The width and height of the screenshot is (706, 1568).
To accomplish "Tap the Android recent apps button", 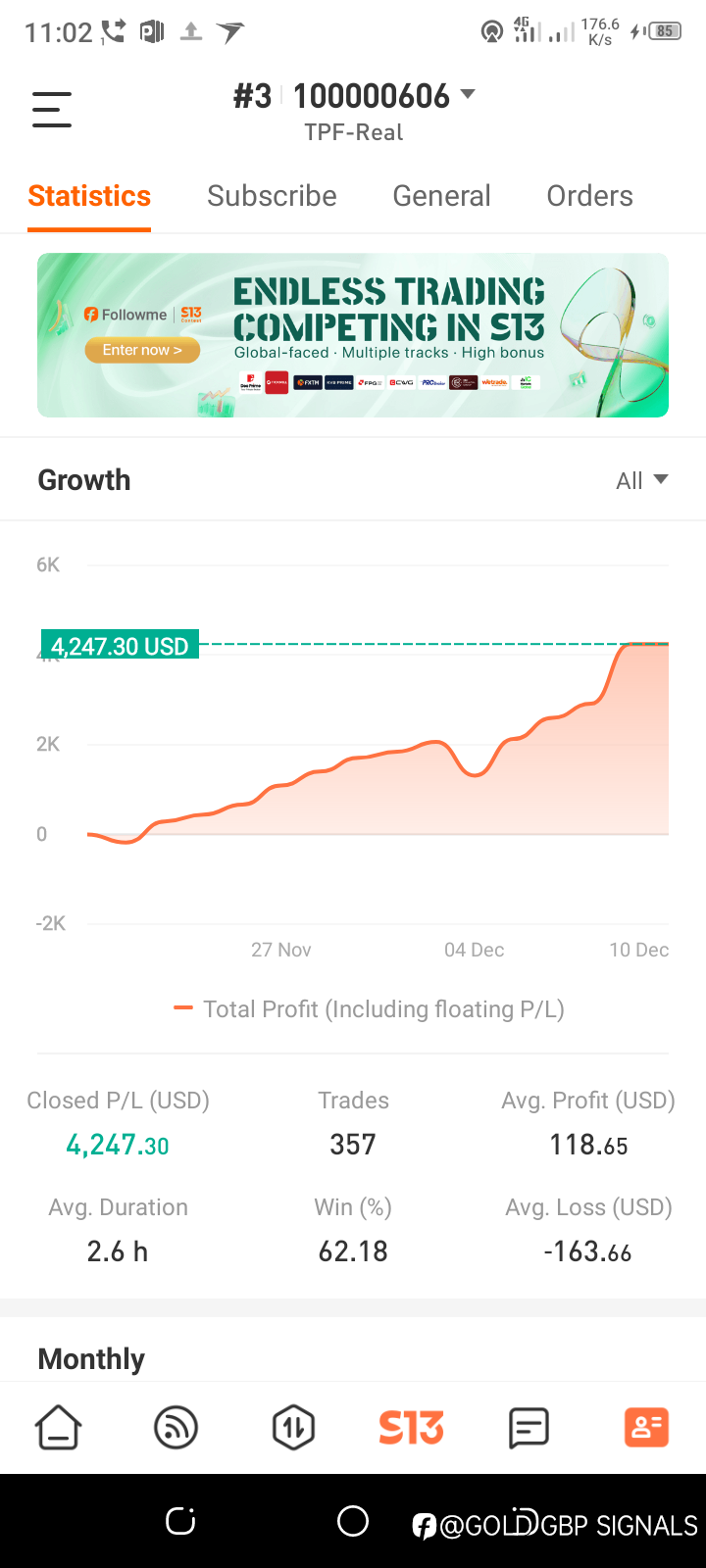I will (x=180, y=1521).
